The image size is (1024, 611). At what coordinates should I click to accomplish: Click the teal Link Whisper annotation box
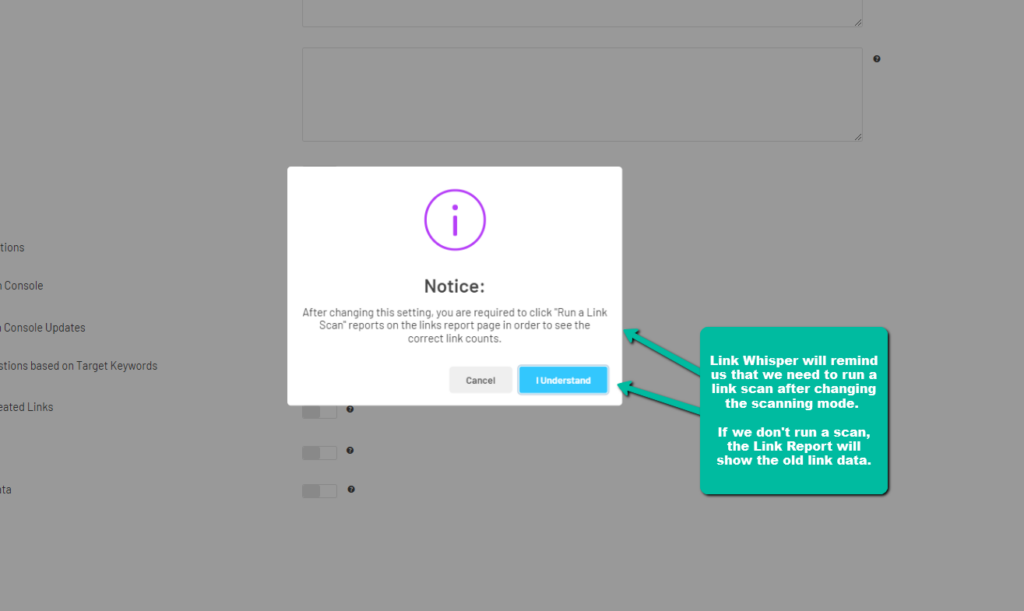pos(793,410)
